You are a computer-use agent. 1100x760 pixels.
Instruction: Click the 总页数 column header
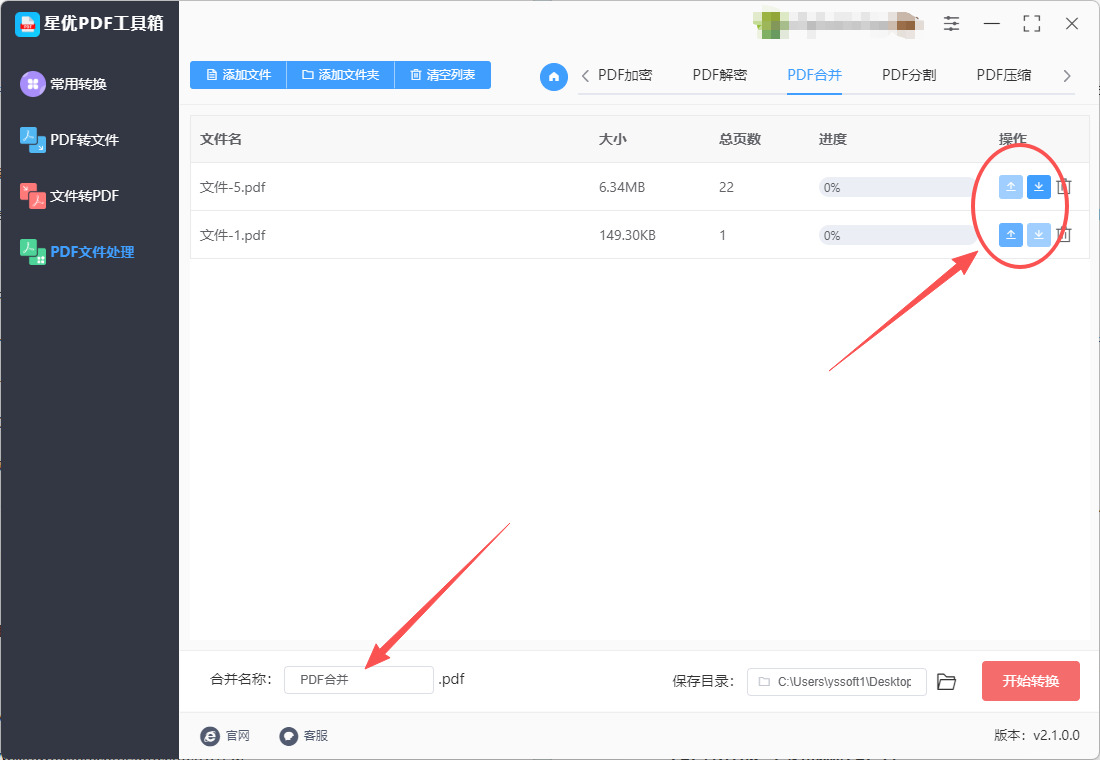740,139
